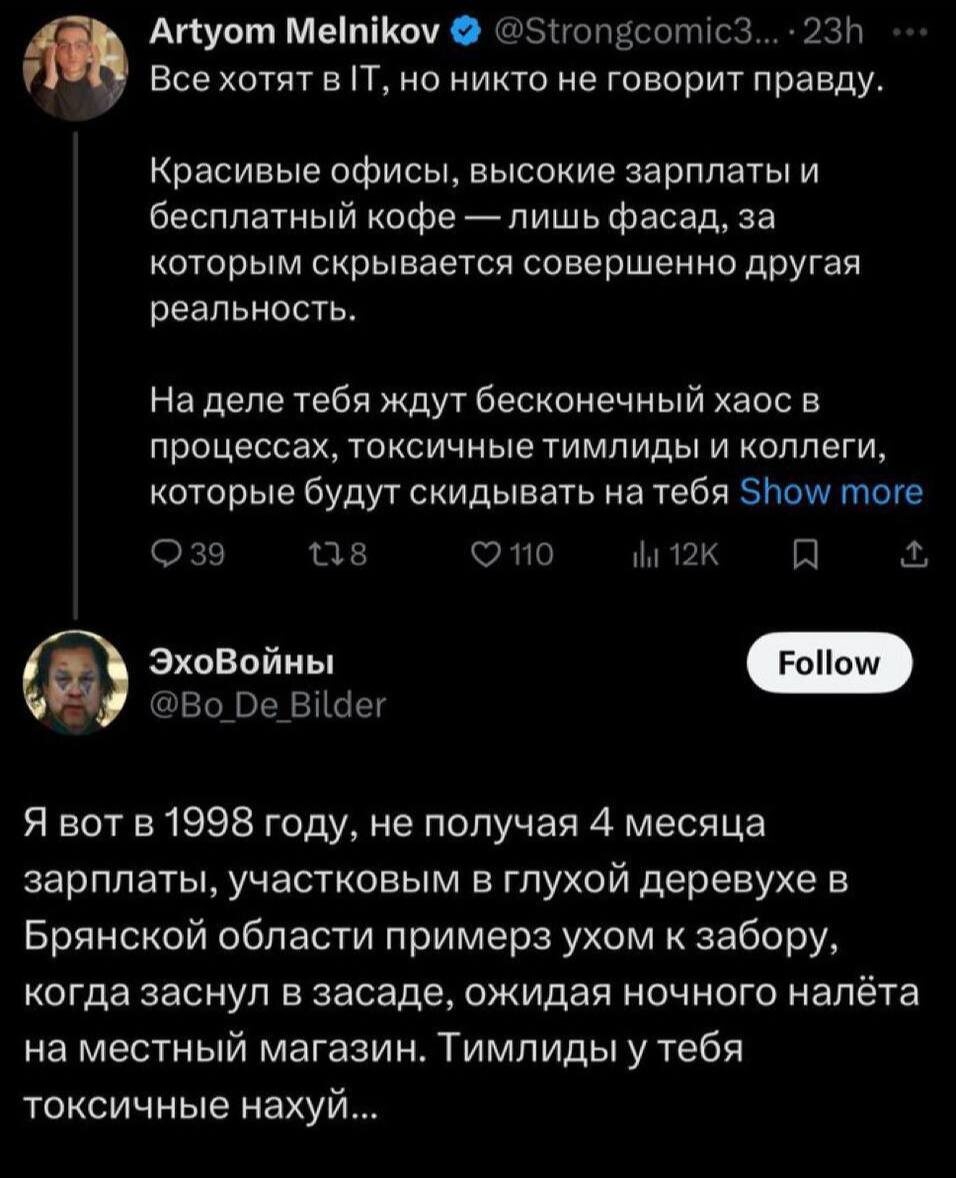Open the reply icon showing 39 comments

click(x=165, y=555)
